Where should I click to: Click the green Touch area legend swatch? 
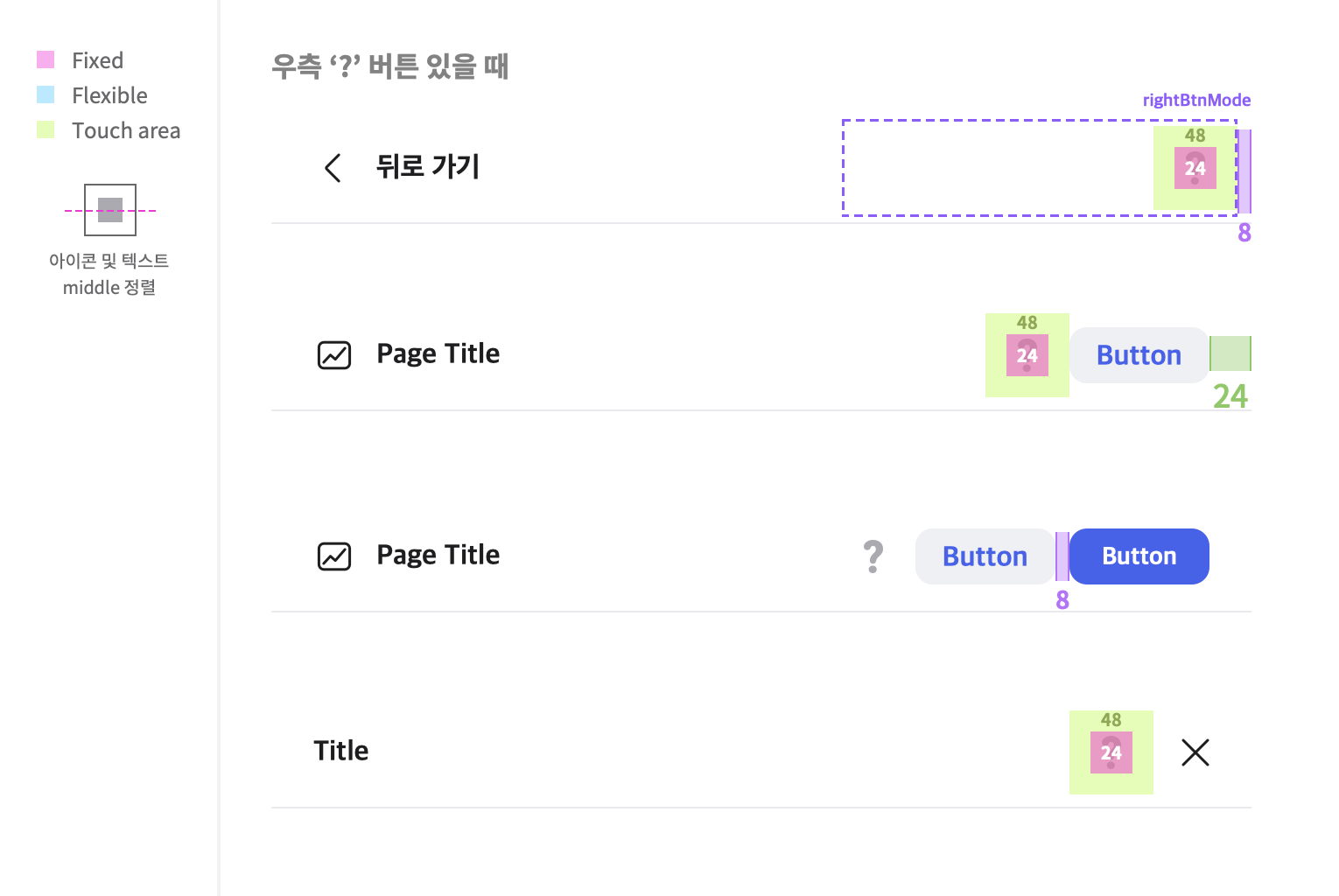click(46, 129)
